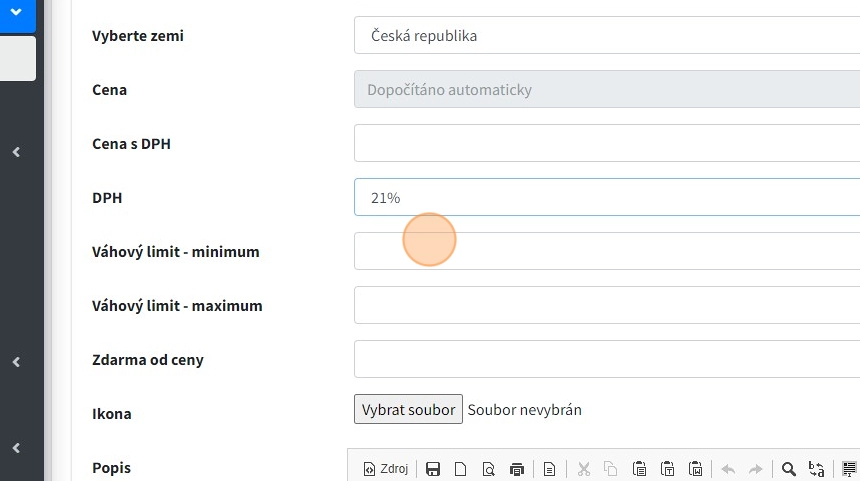
Task: Click Paste from Word icon
Action: pyautogui.click(x=696, y=469)
